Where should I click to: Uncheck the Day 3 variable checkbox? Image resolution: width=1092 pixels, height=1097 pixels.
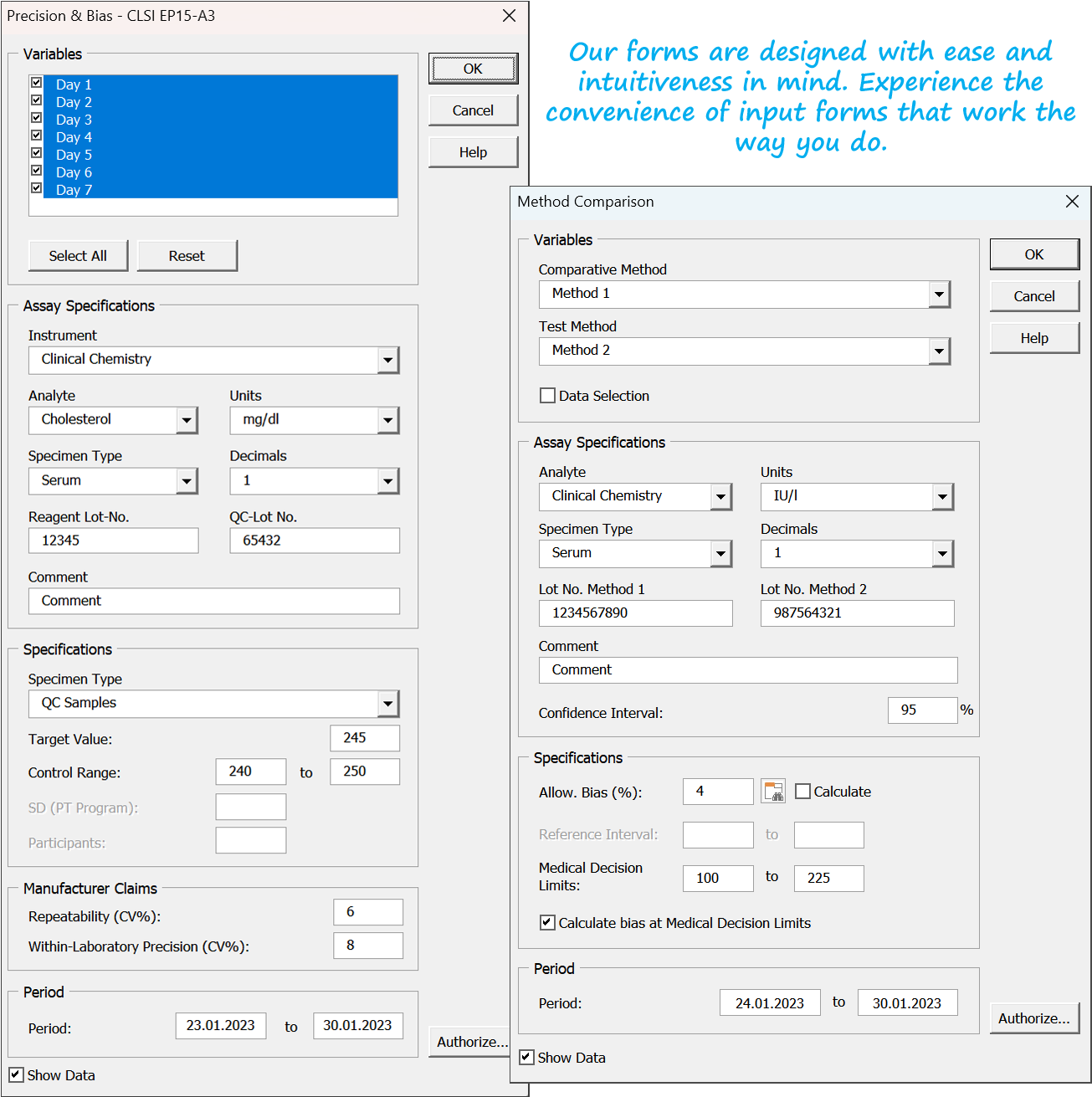click(37, 118)
